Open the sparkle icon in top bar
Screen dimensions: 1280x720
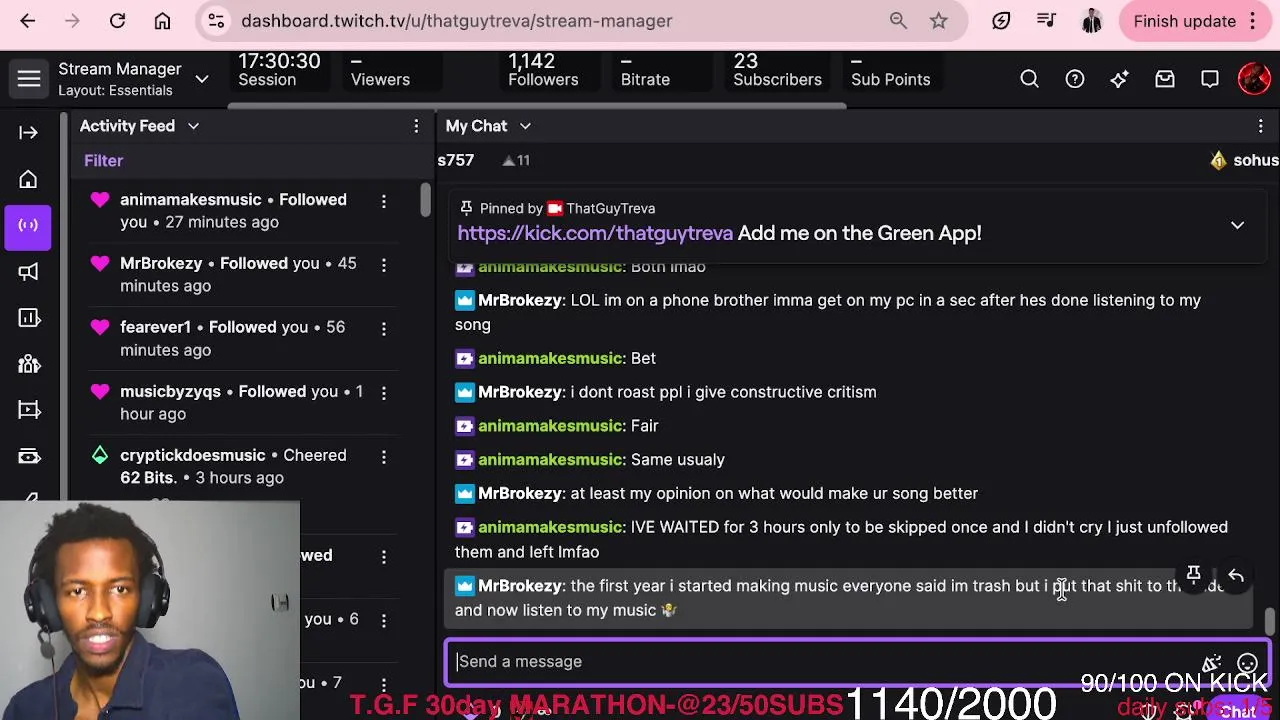1119,79
